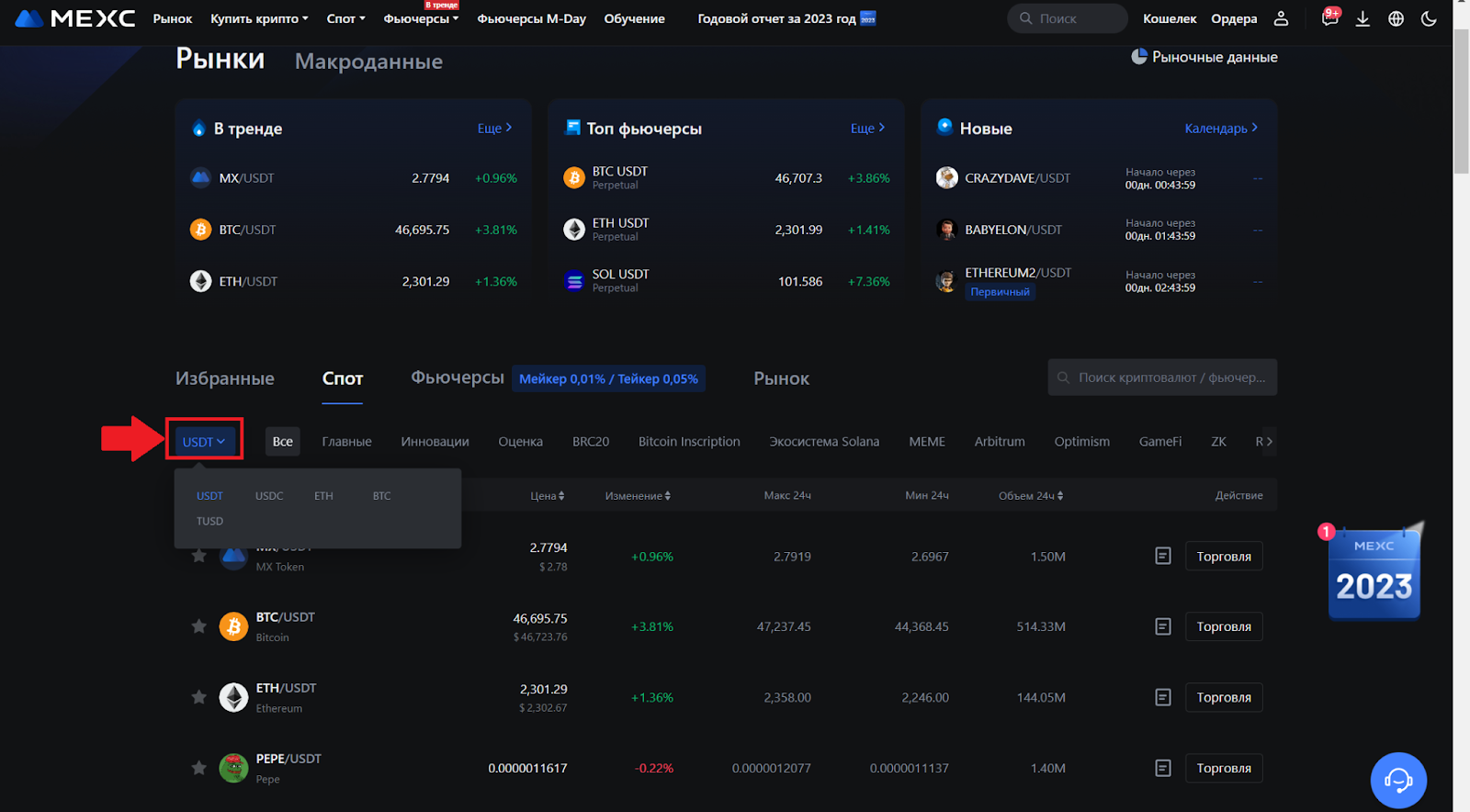Switch to Рынок tab
The height and width of the screenshot is (812, 1470).
pyautogui.click(x=782, y=378)
